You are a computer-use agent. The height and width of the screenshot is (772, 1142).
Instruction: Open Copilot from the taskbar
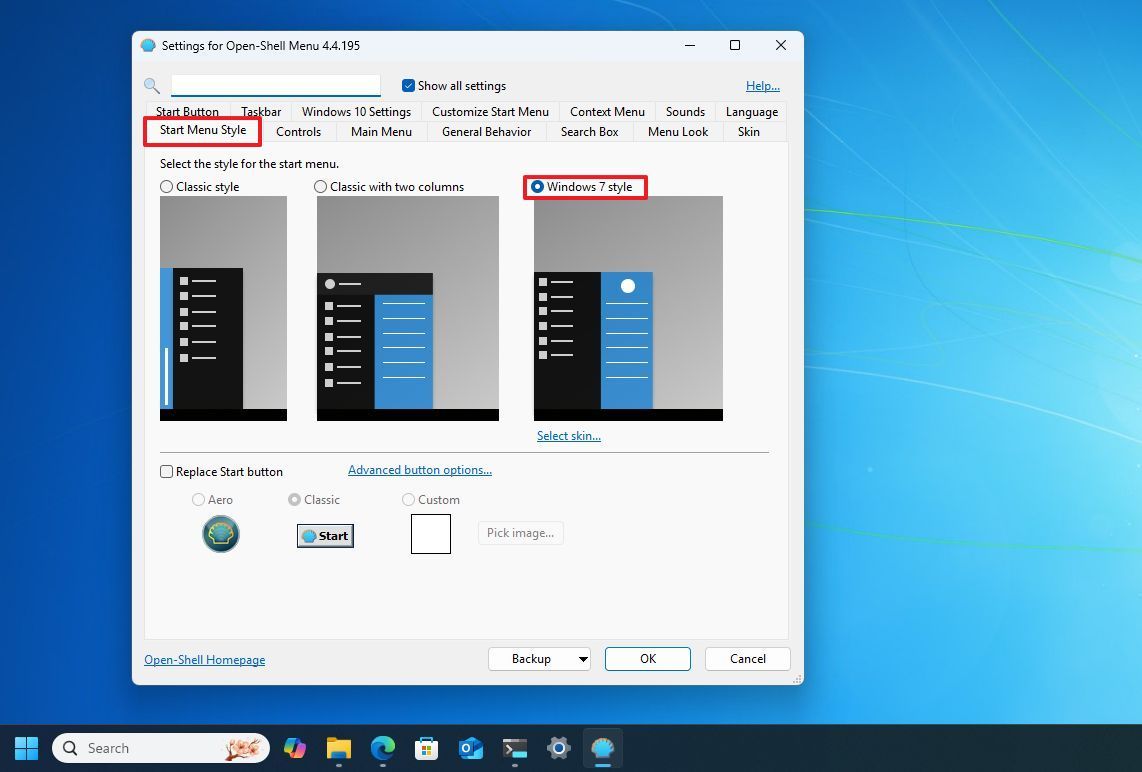[294, 747]
